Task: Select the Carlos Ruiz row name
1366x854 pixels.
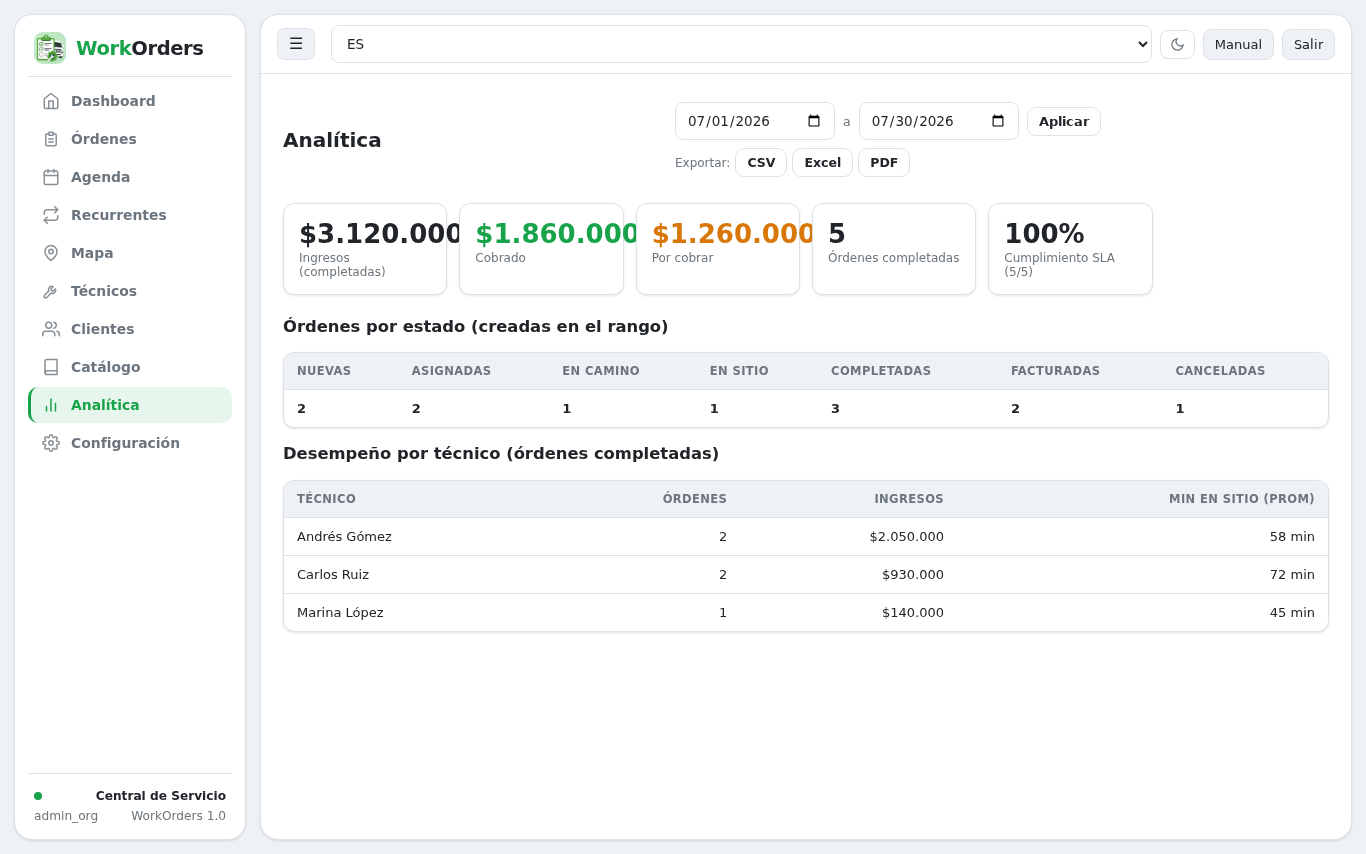Action: click(333, 575)
